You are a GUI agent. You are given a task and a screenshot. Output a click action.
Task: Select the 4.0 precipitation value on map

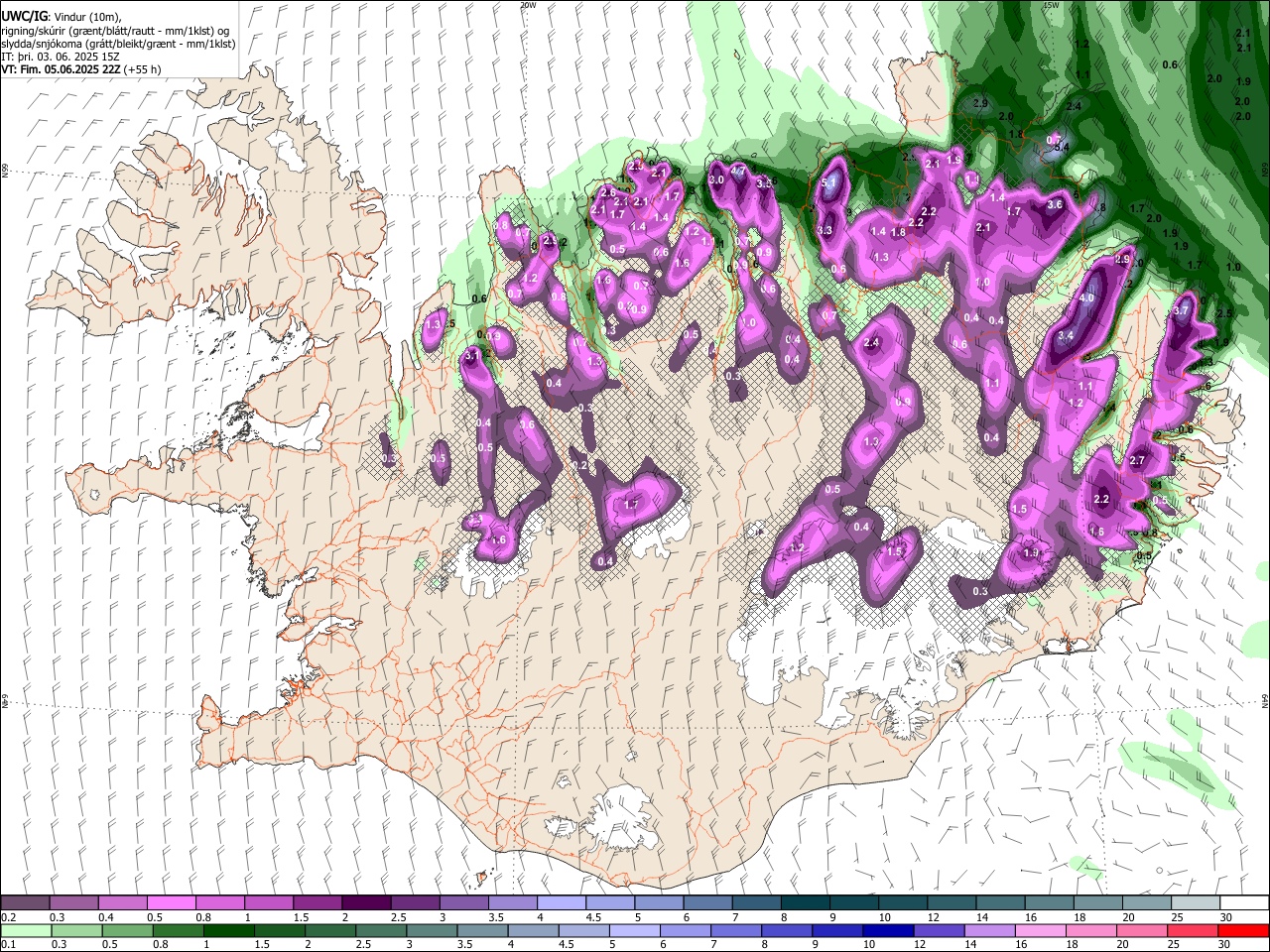pos(1086,297)
